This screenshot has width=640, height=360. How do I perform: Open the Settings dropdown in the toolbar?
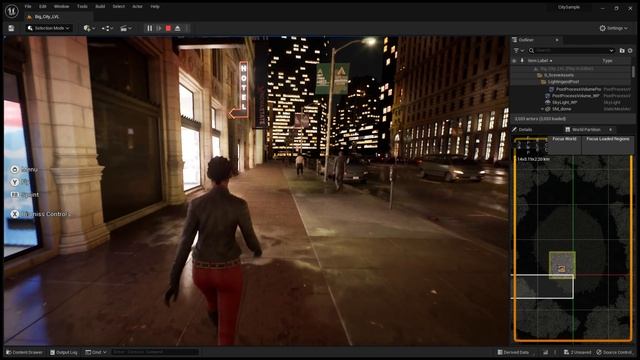click(613, 28)
